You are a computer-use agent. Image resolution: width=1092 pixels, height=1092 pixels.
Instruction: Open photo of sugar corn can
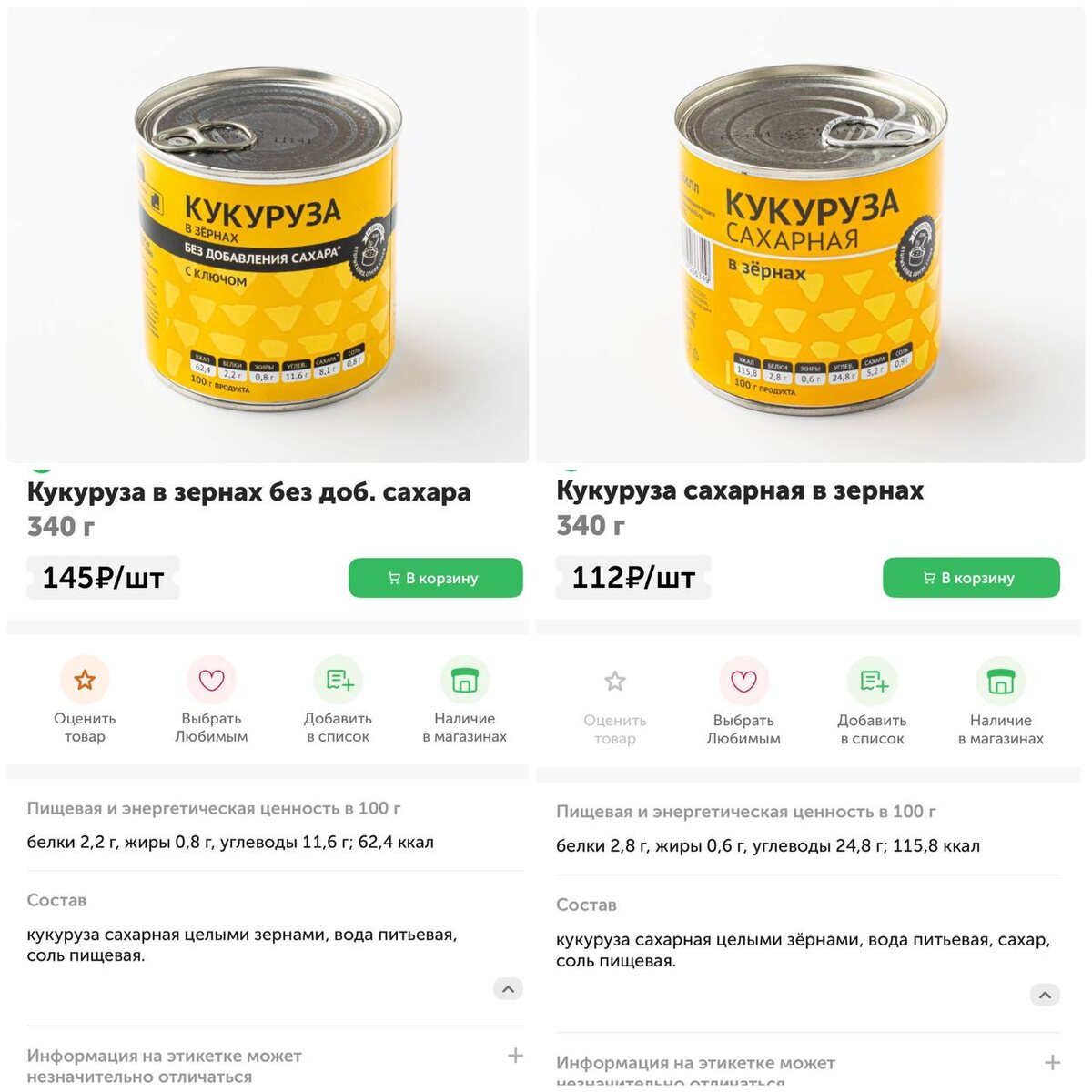(810, 235)
